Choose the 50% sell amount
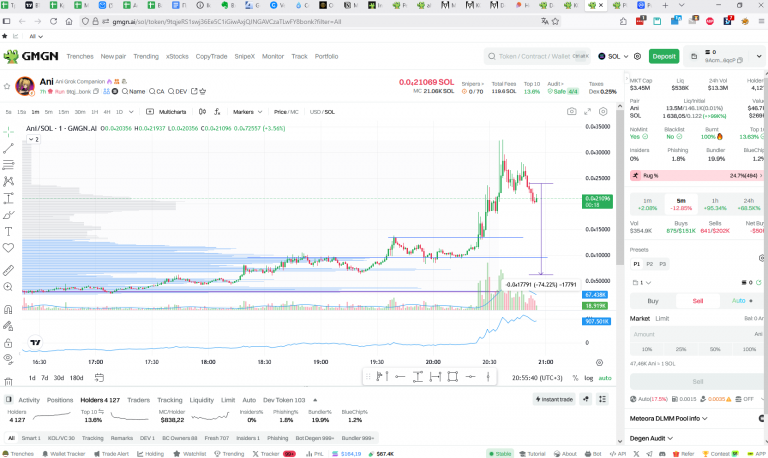The height and width of the screenshot is (458, 768). [715, 349]
